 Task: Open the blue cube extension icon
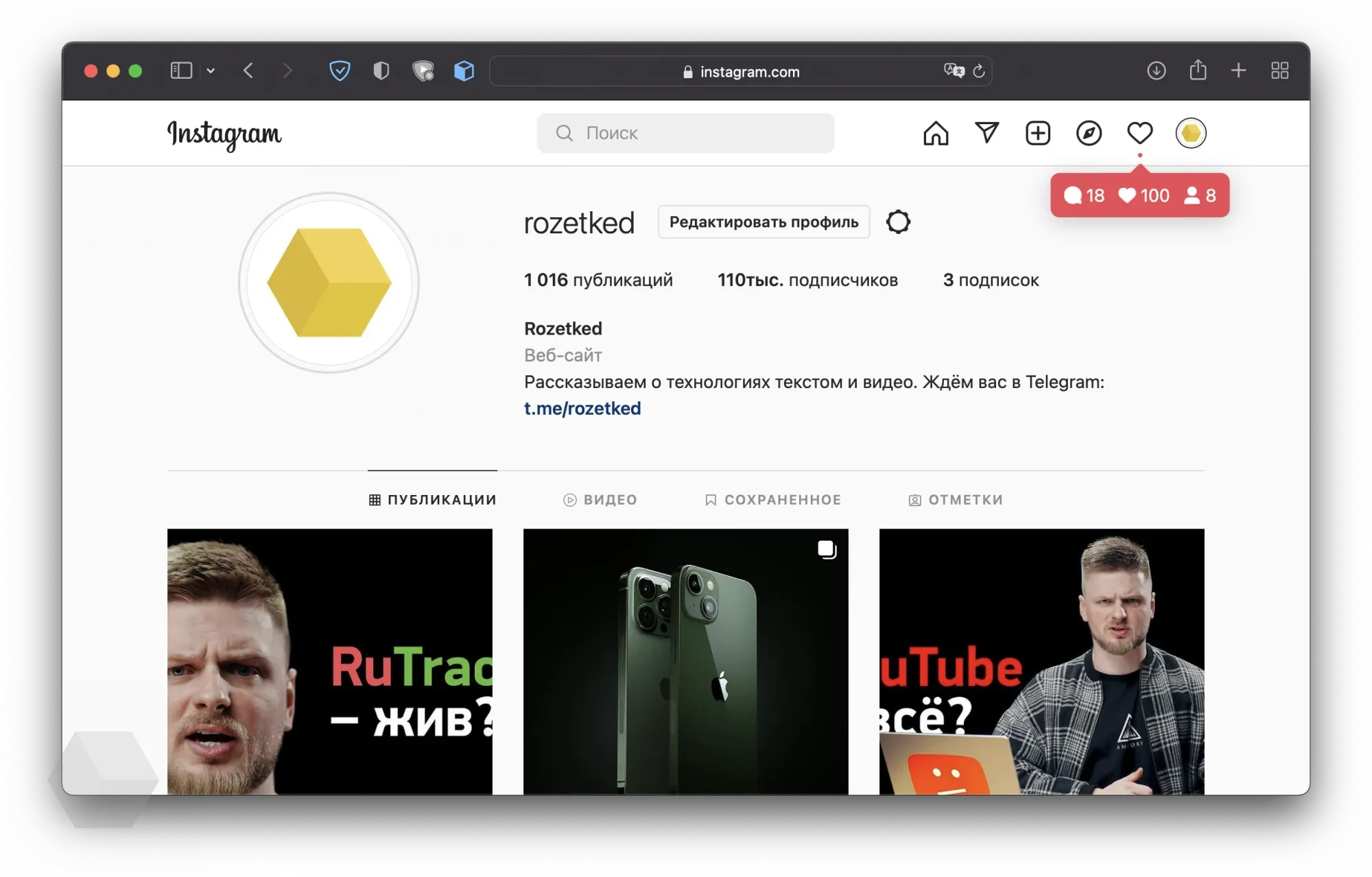(x=464, y=71)
